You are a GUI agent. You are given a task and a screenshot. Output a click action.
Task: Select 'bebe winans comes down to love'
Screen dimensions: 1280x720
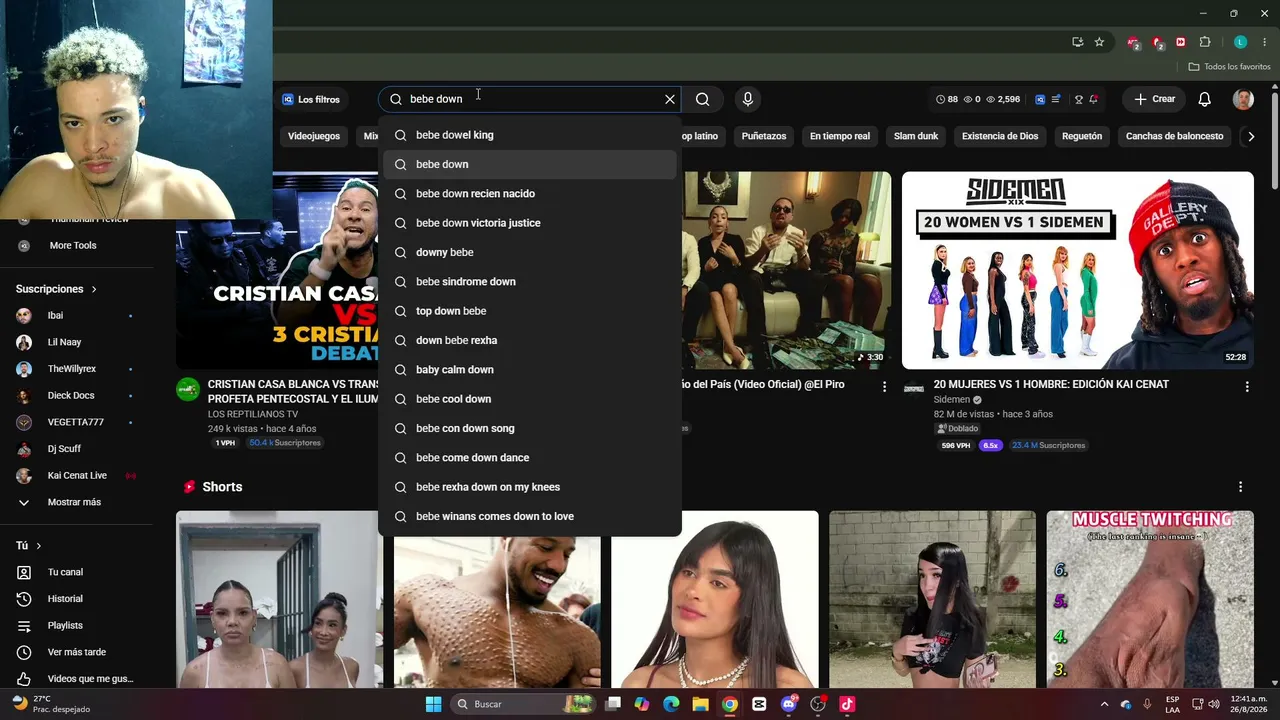[x=530, y=516]
